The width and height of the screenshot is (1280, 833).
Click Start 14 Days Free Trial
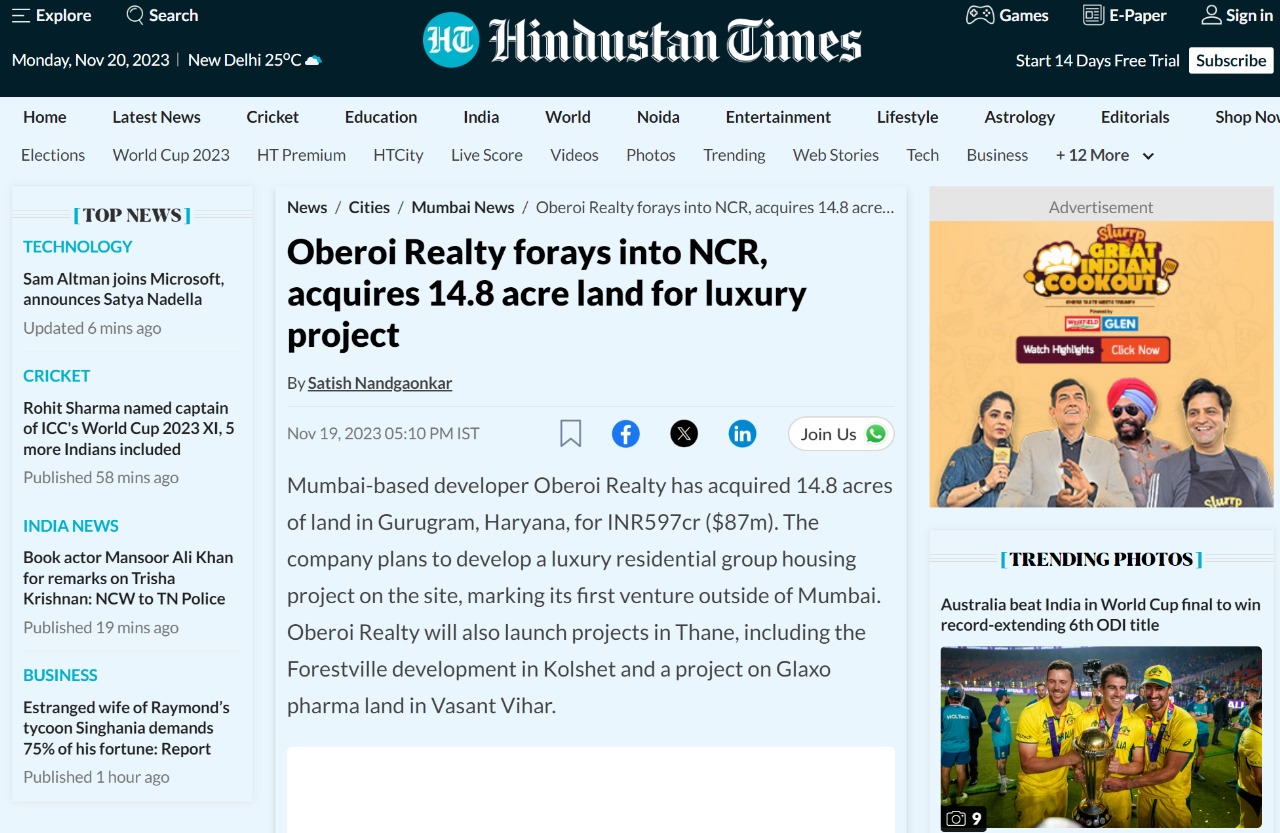(x=1098, y=60)
